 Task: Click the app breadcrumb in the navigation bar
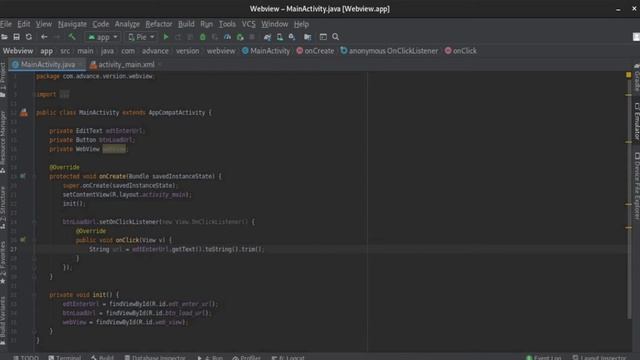47,51
